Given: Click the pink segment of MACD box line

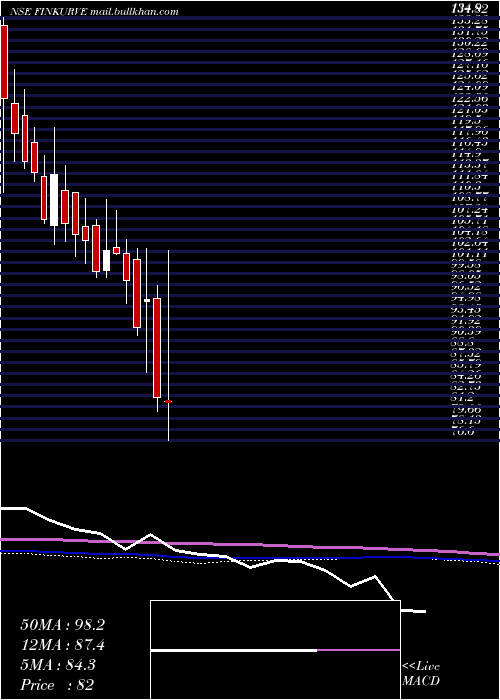Looking at the screenshot, I should coord(358,650).
